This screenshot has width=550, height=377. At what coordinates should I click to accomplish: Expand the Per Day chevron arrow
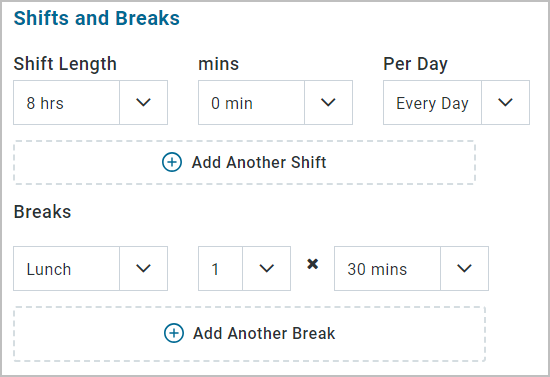[505, 102]
